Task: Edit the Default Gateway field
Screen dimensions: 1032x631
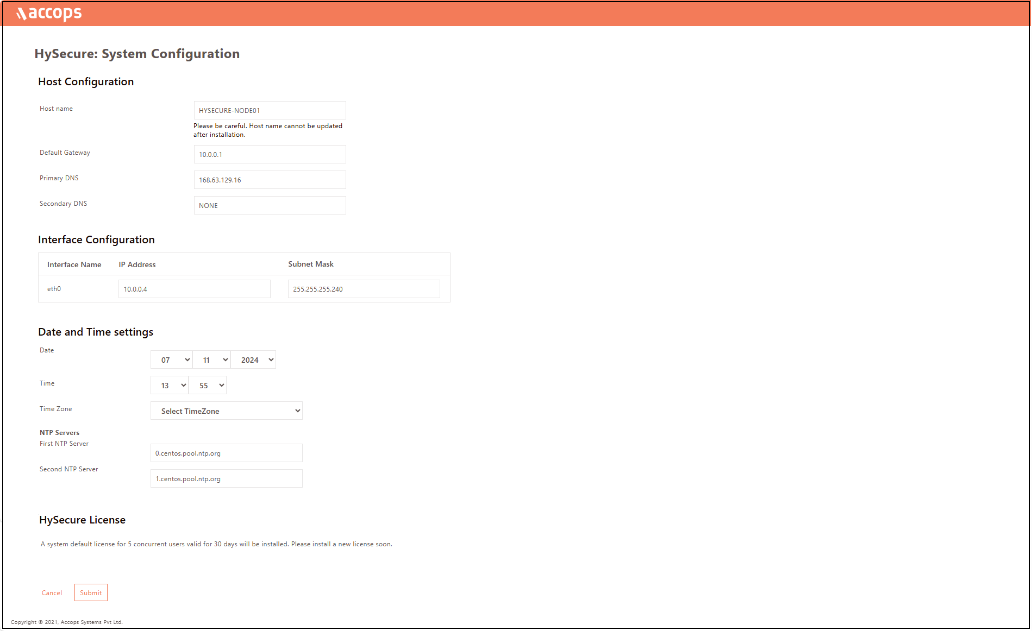Action: [x=269, y=155]
